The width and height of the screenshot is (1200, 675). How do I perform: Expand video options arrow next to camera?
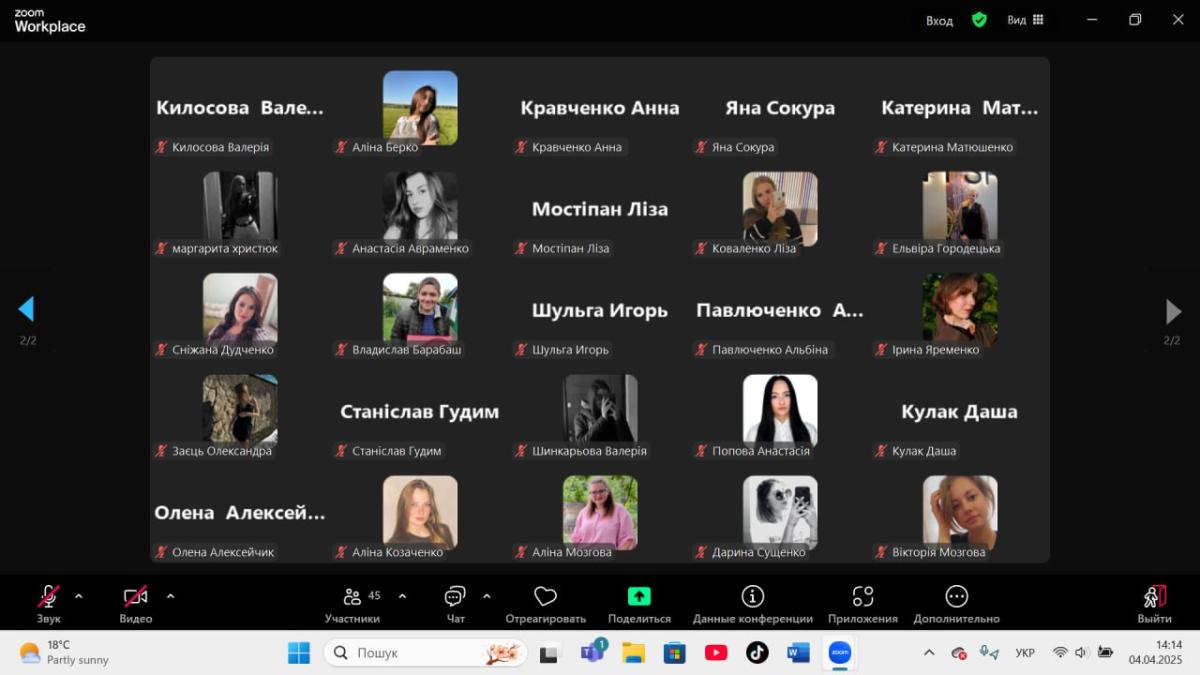170,596
